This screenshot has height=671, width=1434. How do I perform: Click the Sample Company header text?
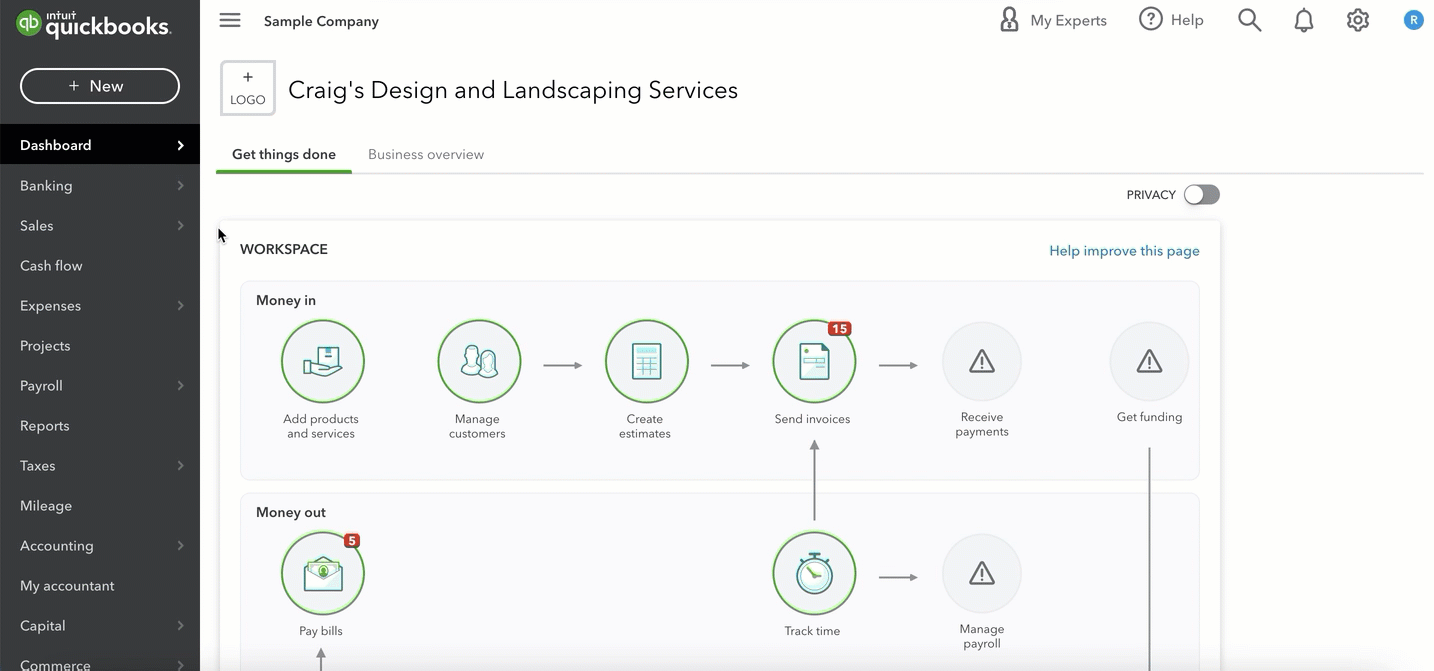[321, 21]
